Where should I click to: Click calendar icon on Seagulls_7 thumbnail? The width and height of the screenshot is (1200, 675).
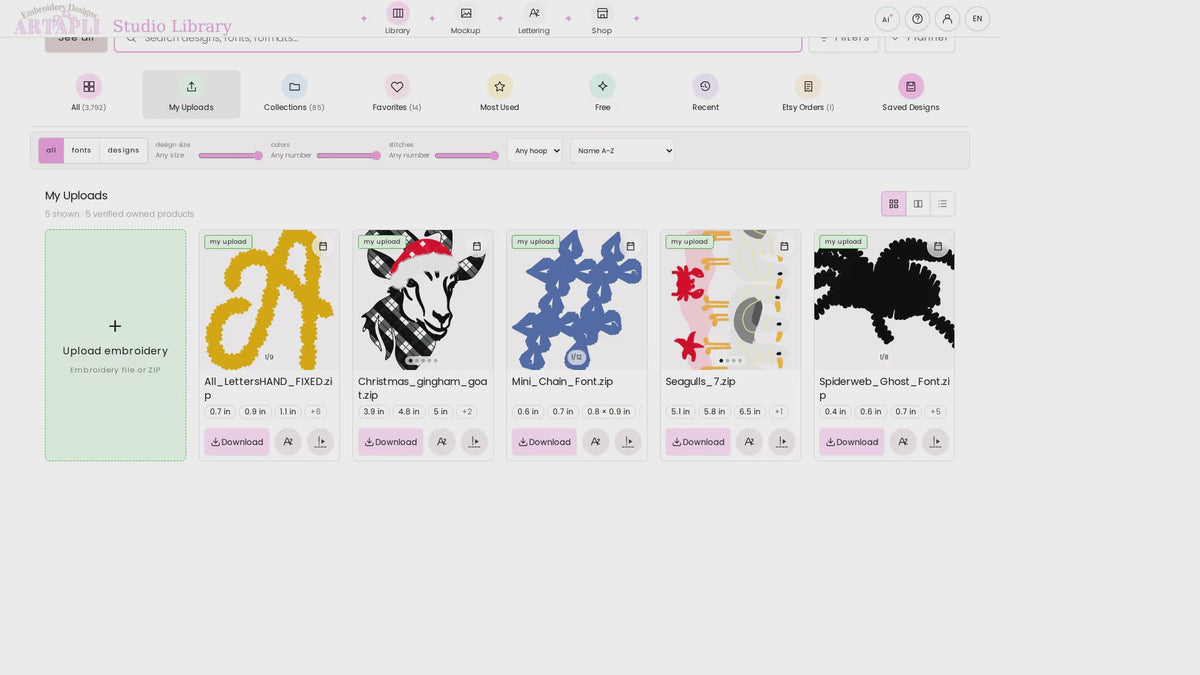coord(784,246)
